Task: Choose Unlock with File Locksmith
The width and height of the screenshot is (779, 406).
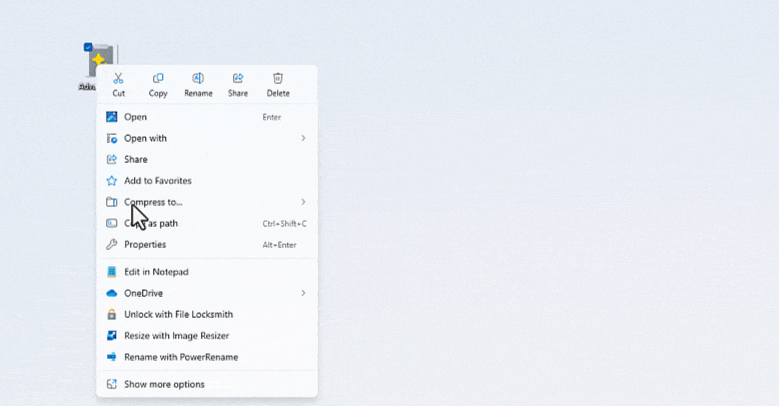Action: click(207, 315)
